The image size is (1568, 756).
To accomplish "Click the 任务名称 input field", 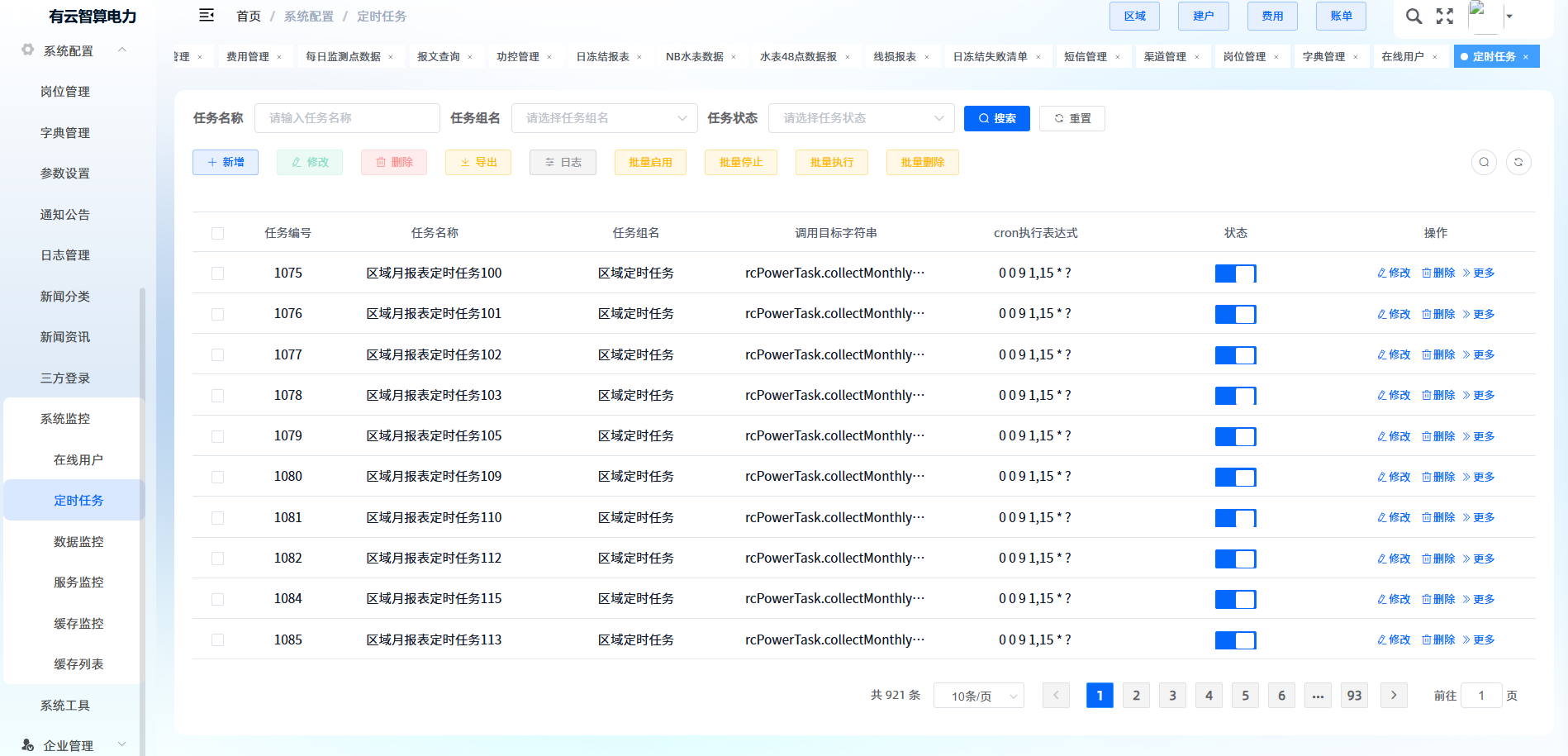I will pyautogui.click(x=347, y=118).
